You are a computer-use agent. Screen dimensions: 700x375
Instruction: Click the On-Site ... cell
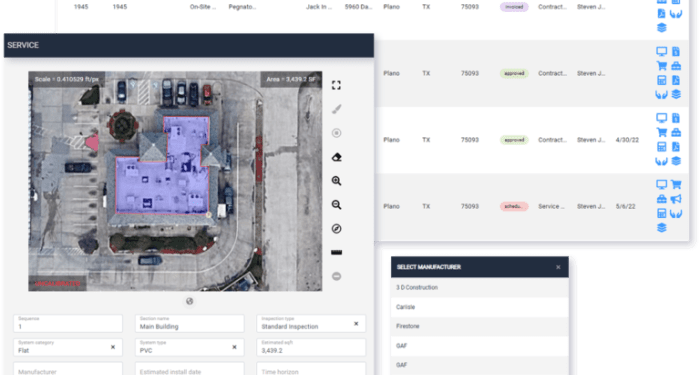pyautogui.click(x=203, y=7)
